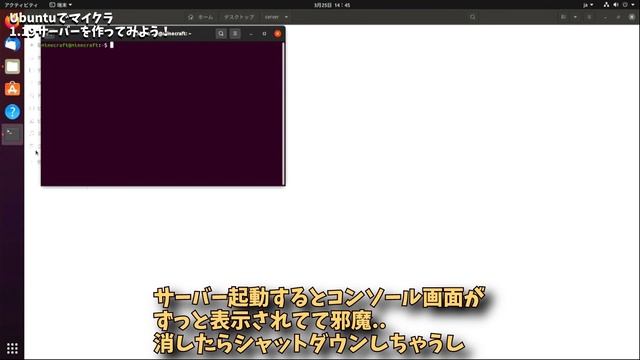Open Files from the dock
The height and width of the screenshot is (360, 640).
coord(12,67)
